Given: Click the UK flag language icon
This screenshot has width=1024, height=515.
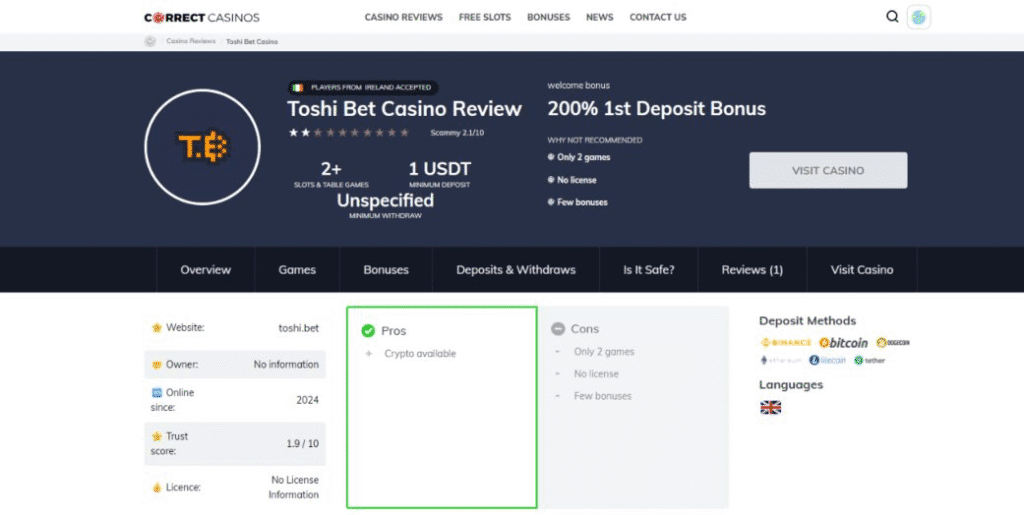Looking at the screenshot, I should point(770,407).
